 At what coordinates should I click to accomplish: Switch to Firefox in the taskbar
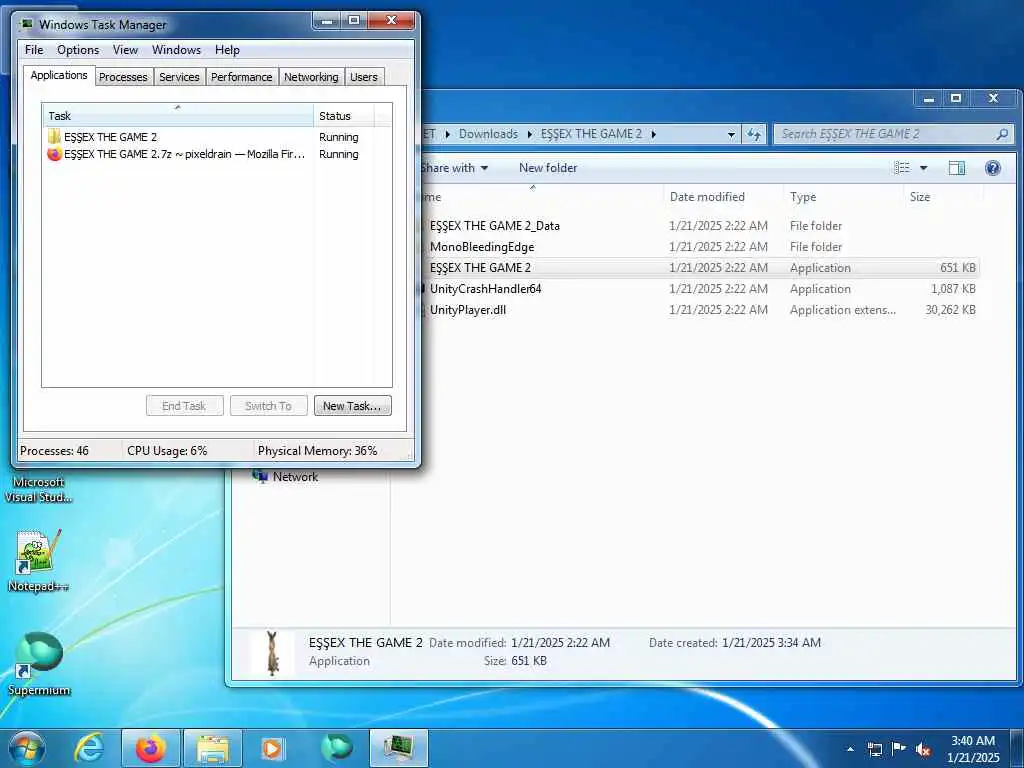point(150,748)
